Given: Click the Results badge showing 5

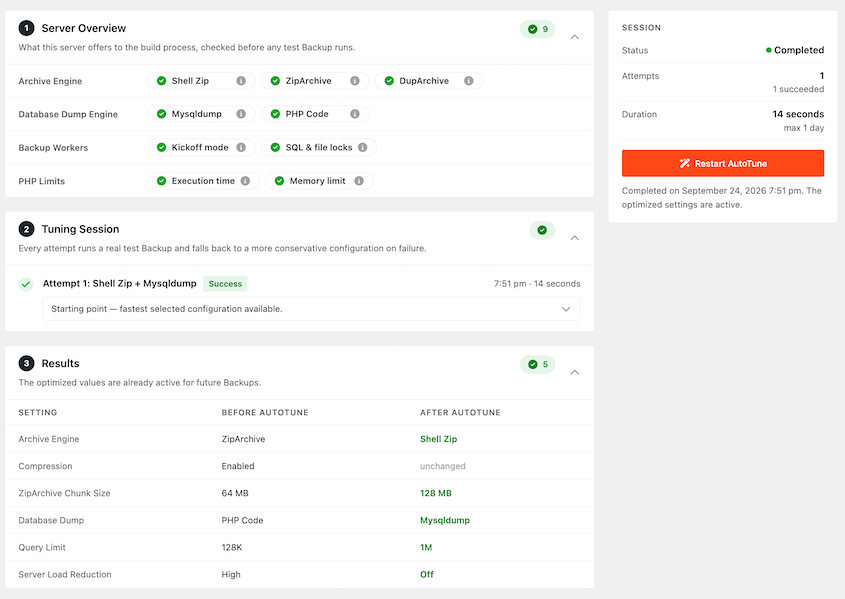Looking at the screenshot, I should [x=537, y=365].
